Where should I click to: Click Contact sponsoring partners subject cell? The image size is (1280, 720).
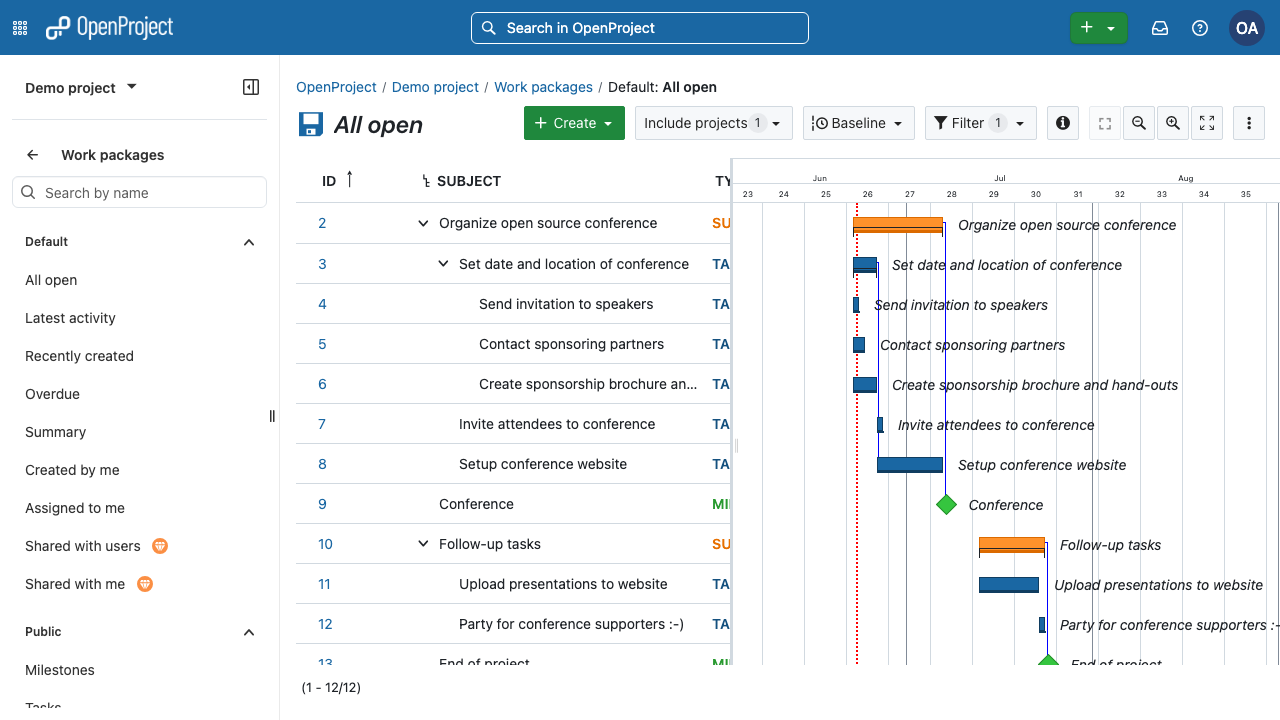[x=571, y=344]
